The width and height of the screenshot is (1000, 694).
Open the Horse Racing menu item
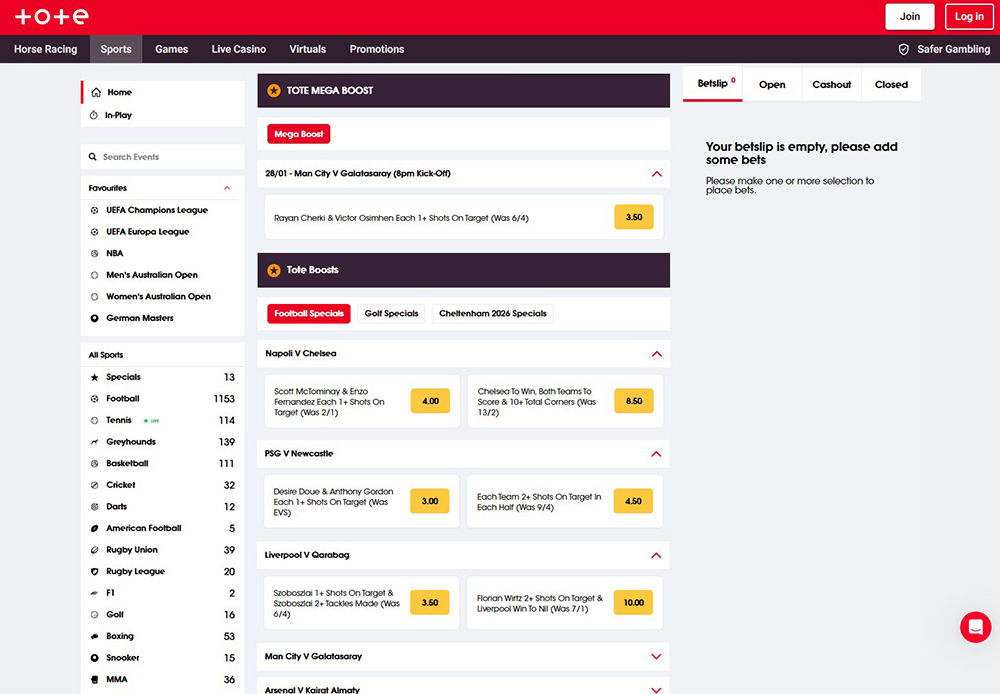point(46,49)
